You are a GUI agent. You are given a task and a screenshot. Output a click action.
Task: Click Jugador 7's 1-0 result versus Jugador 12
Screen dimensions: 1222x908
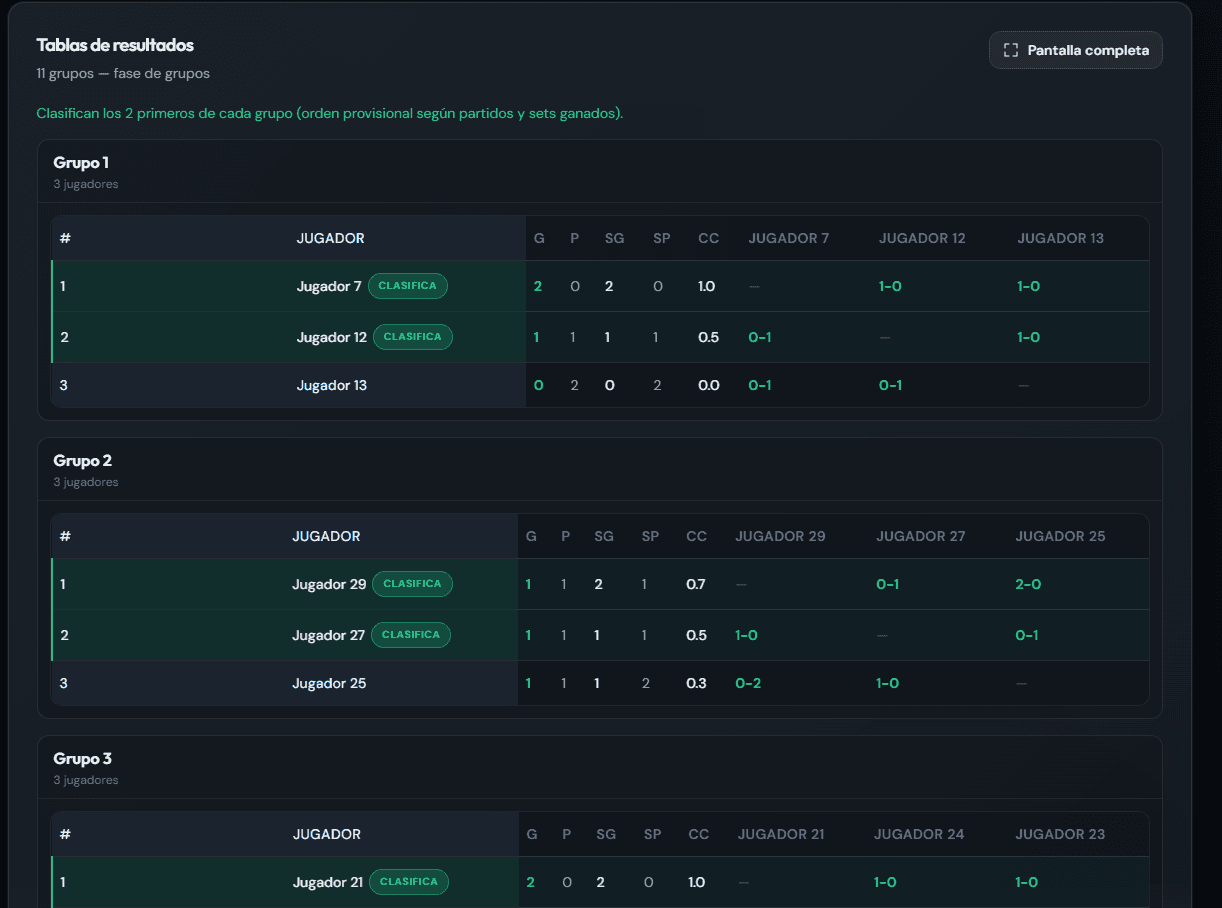pos(890,286)
